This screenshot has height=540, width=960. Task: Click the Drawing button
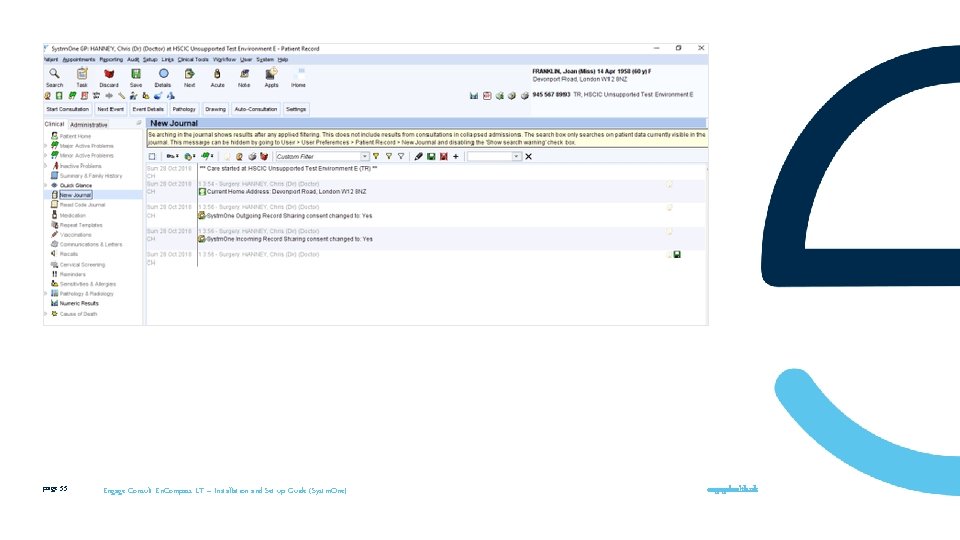(x=216, y=109)
